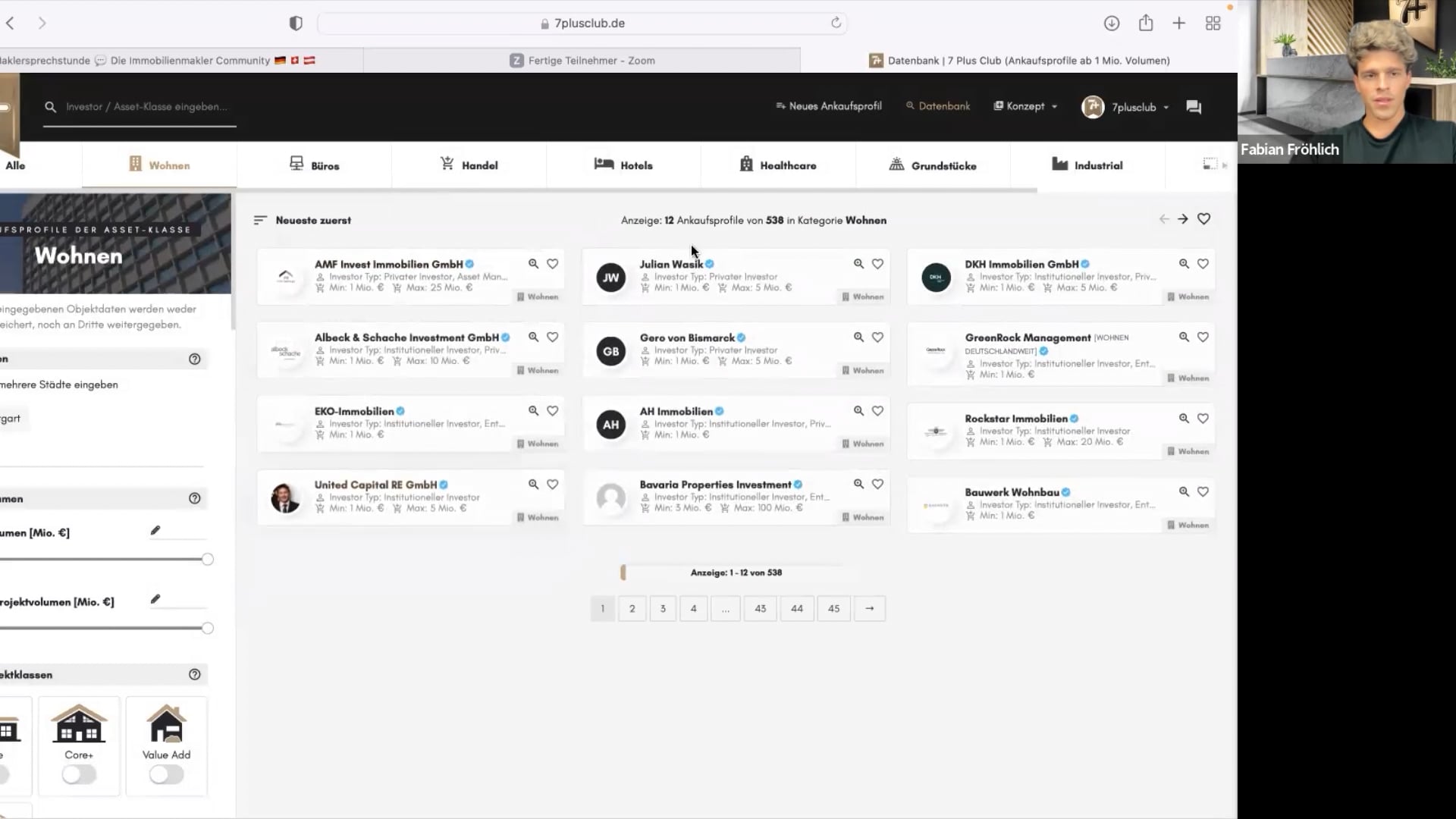Image resolution: width=1456 pixels, height=819 pixels.
Task: Jump to page 45 of results
Action: coord(833,608)
